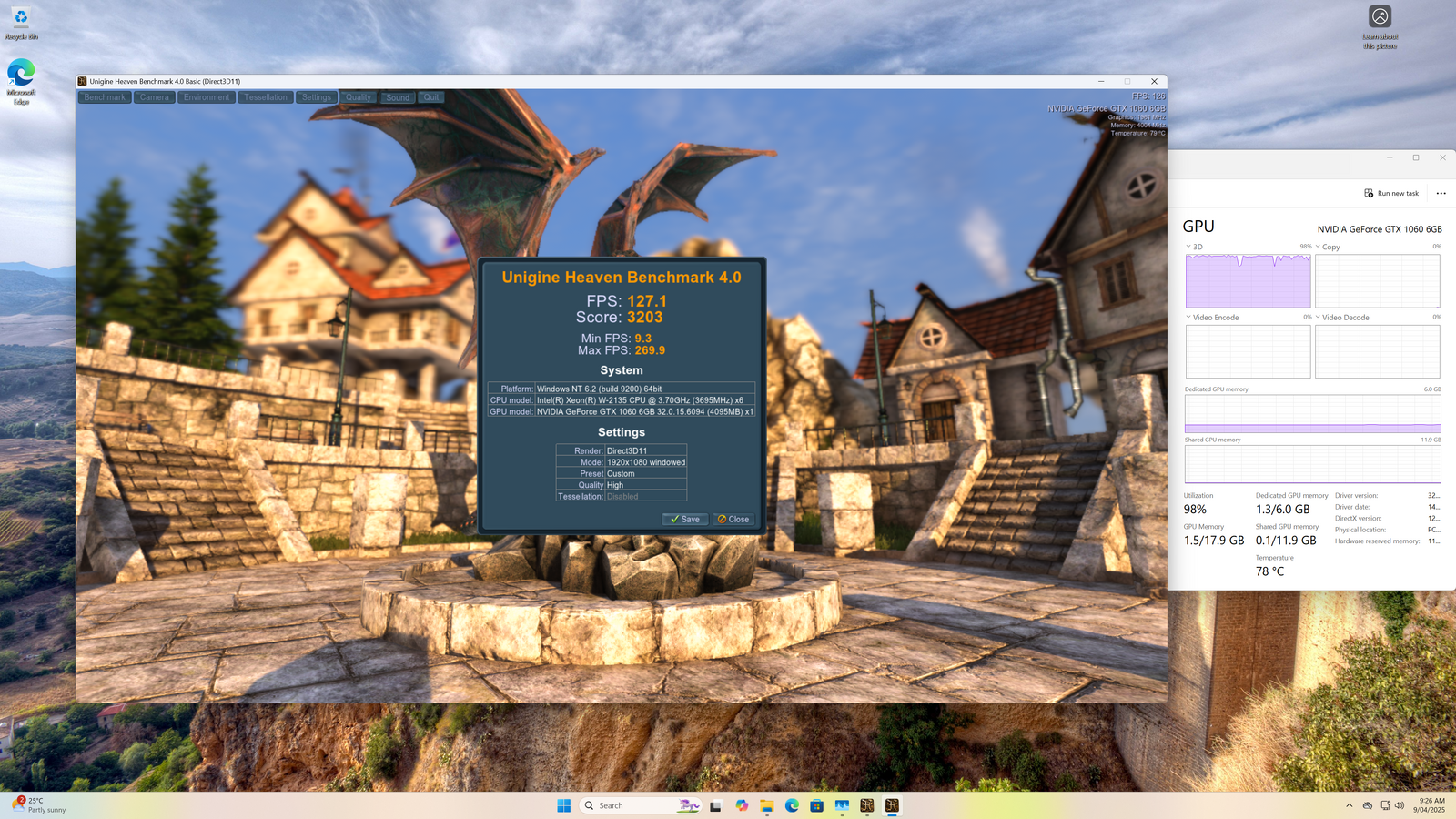1456x819 pixels.
Task: Select the Quality option in Heaven toolbar
Action: [x=359, y=97]
